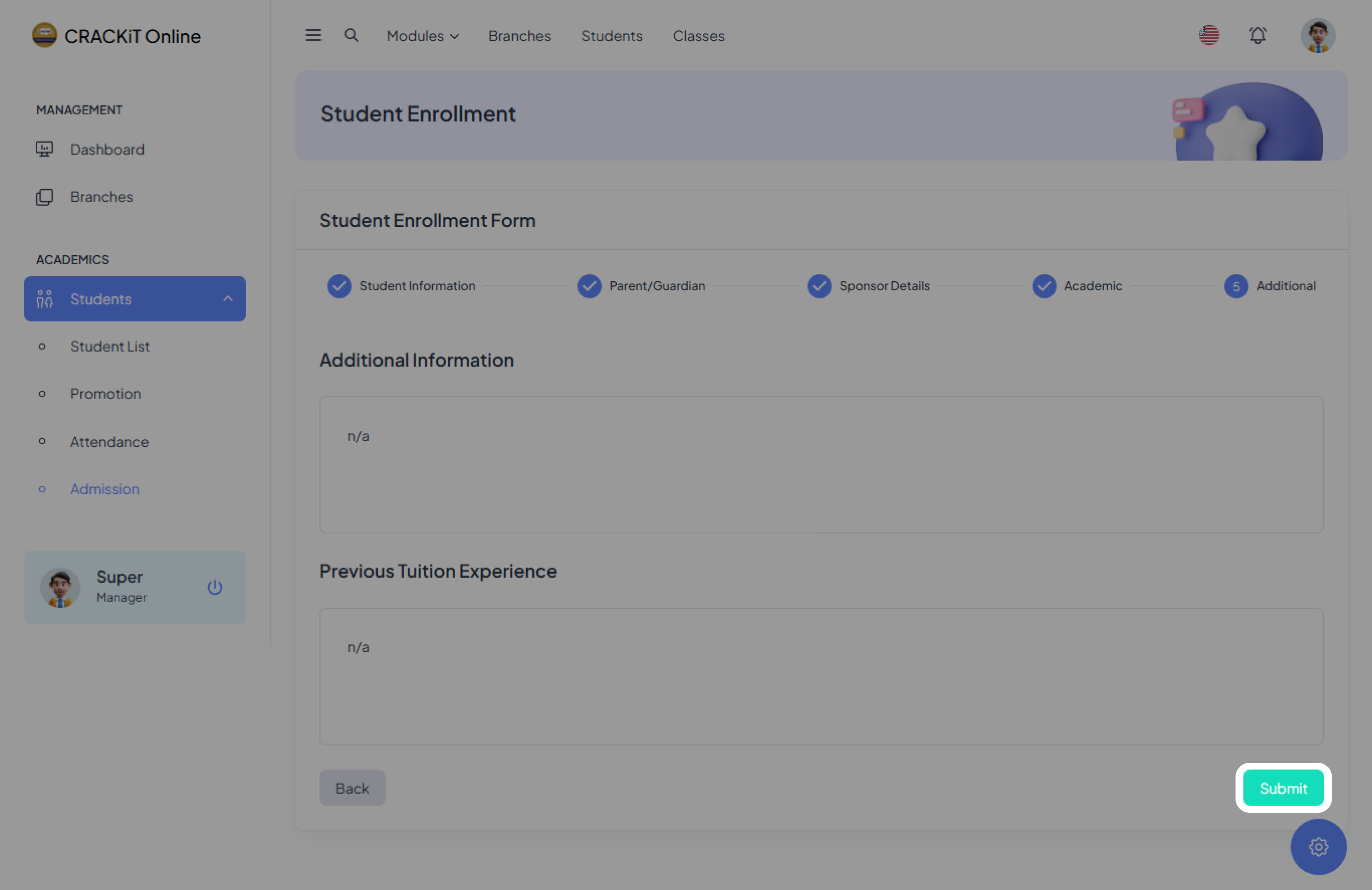Click the hamburger menu icon

[x=313, y=36]
